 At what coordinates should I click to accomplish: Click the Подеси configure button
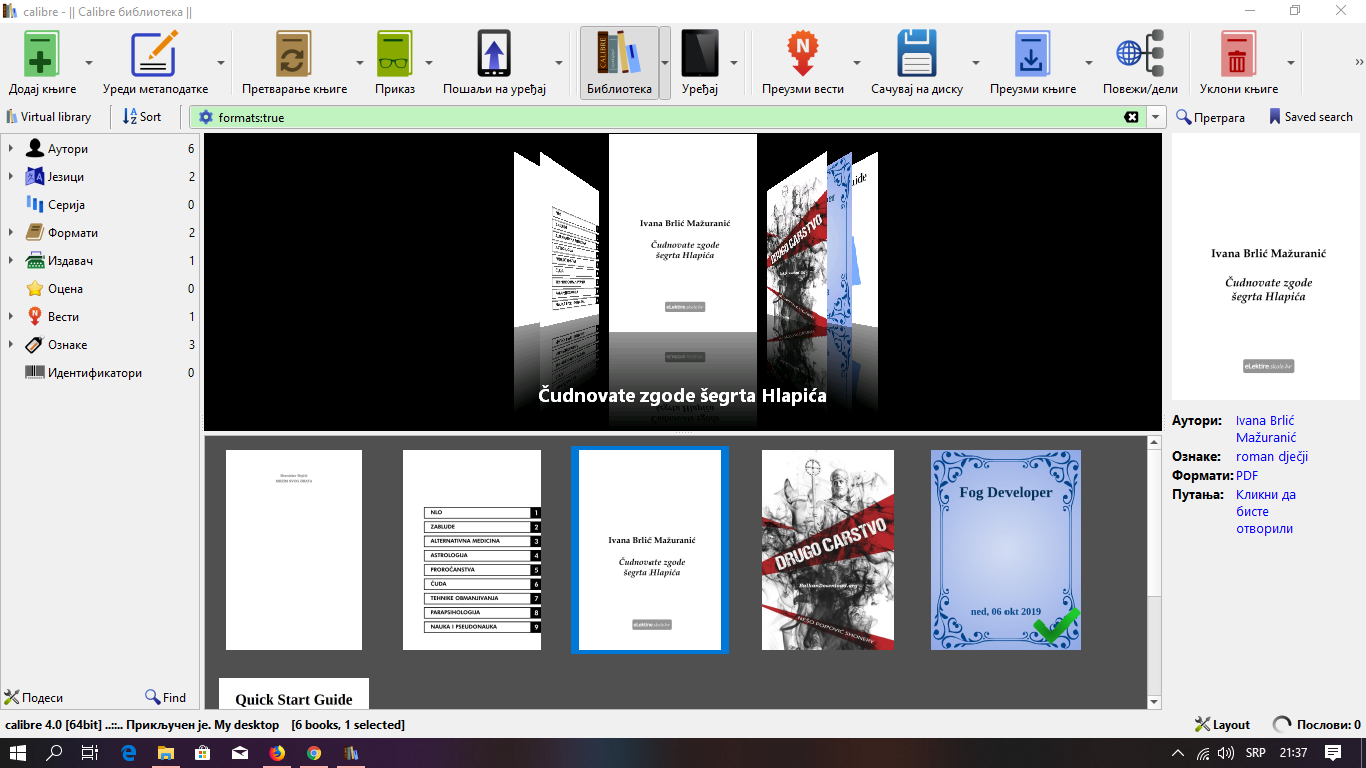tap(34, 697)
